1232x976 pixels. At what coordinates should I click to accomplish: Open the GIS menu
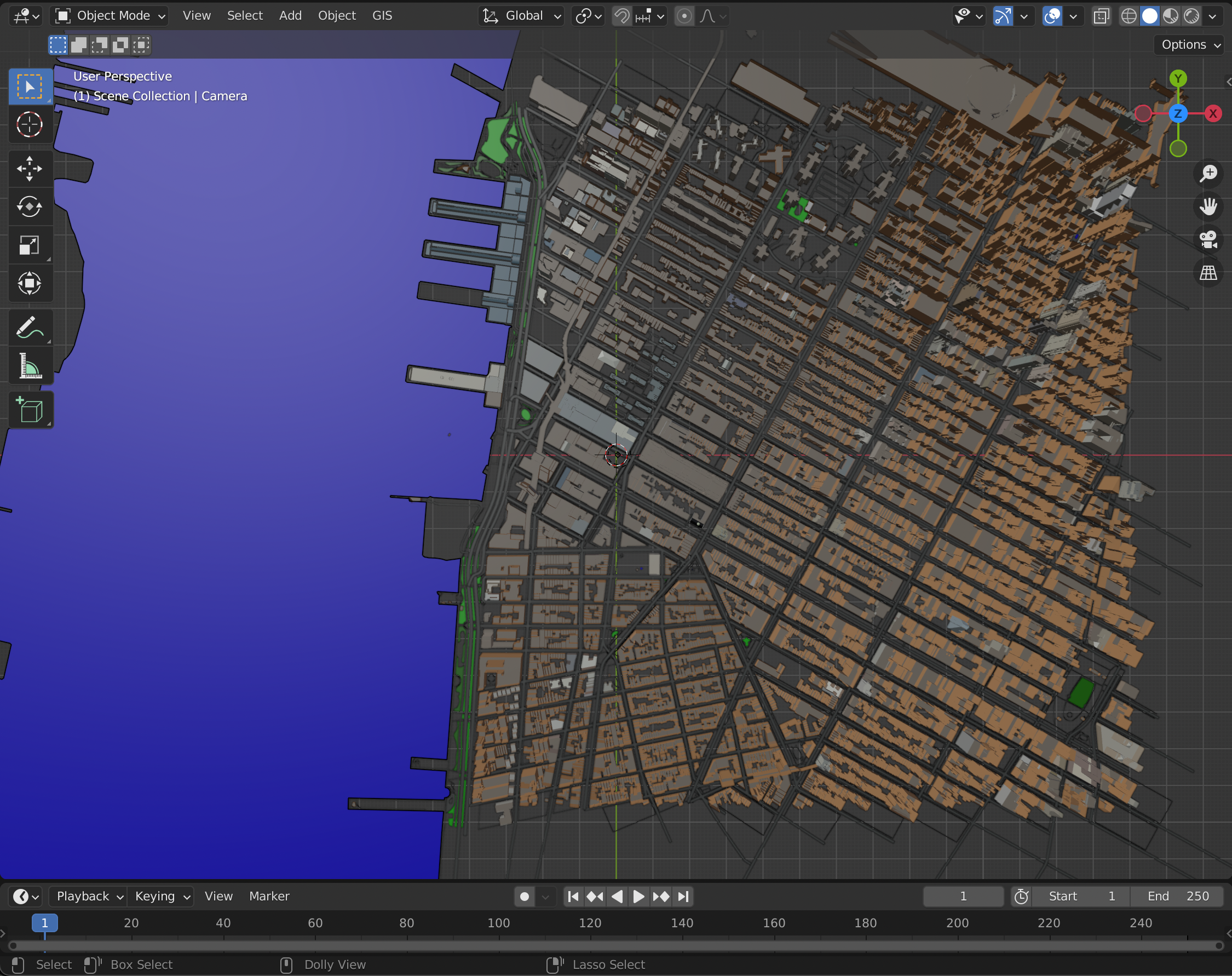click(x=382, y=16)
